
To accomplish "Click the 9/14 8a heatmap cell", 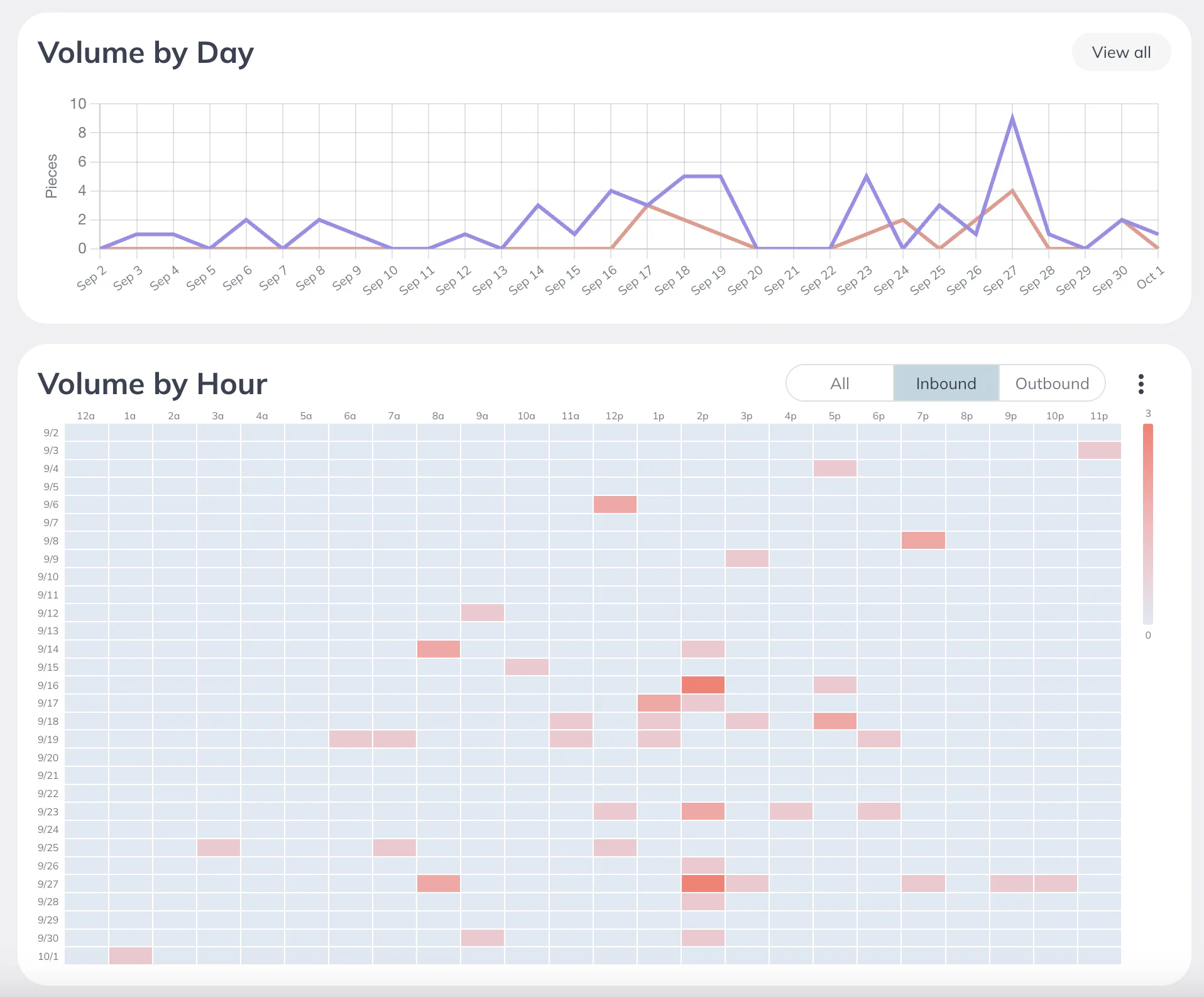I will coord(438,649).
